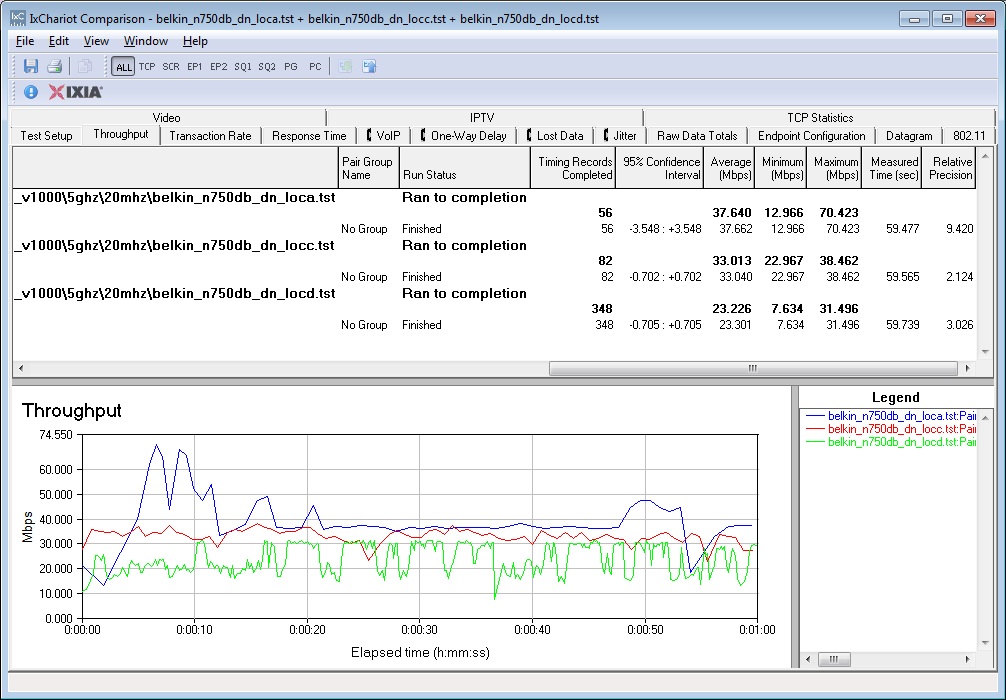Click the Pair Group Name column header
1006x700 pixels.
pyautogui.click(x=368, y=168)
